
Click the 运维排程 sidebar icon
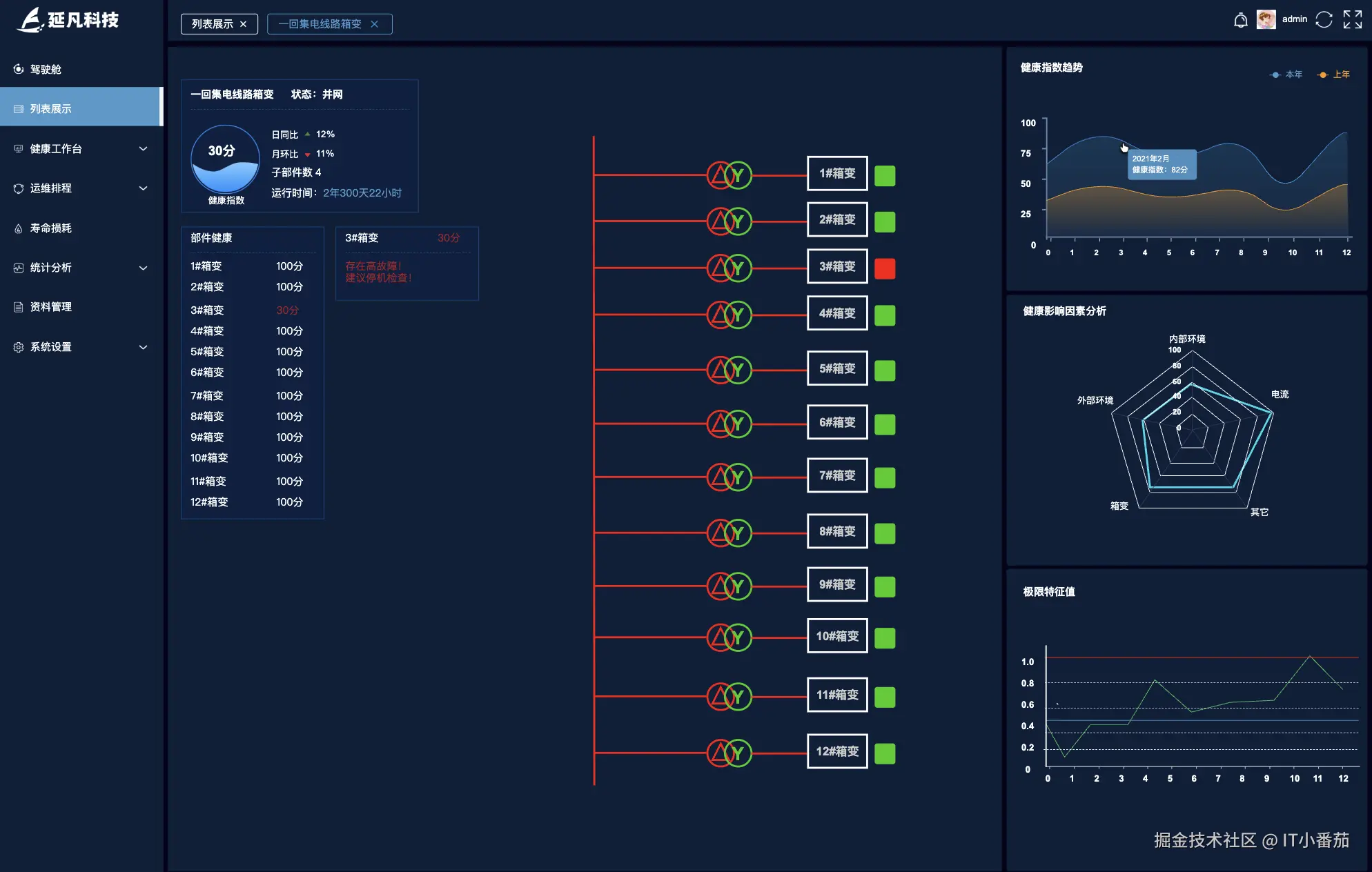19,188
